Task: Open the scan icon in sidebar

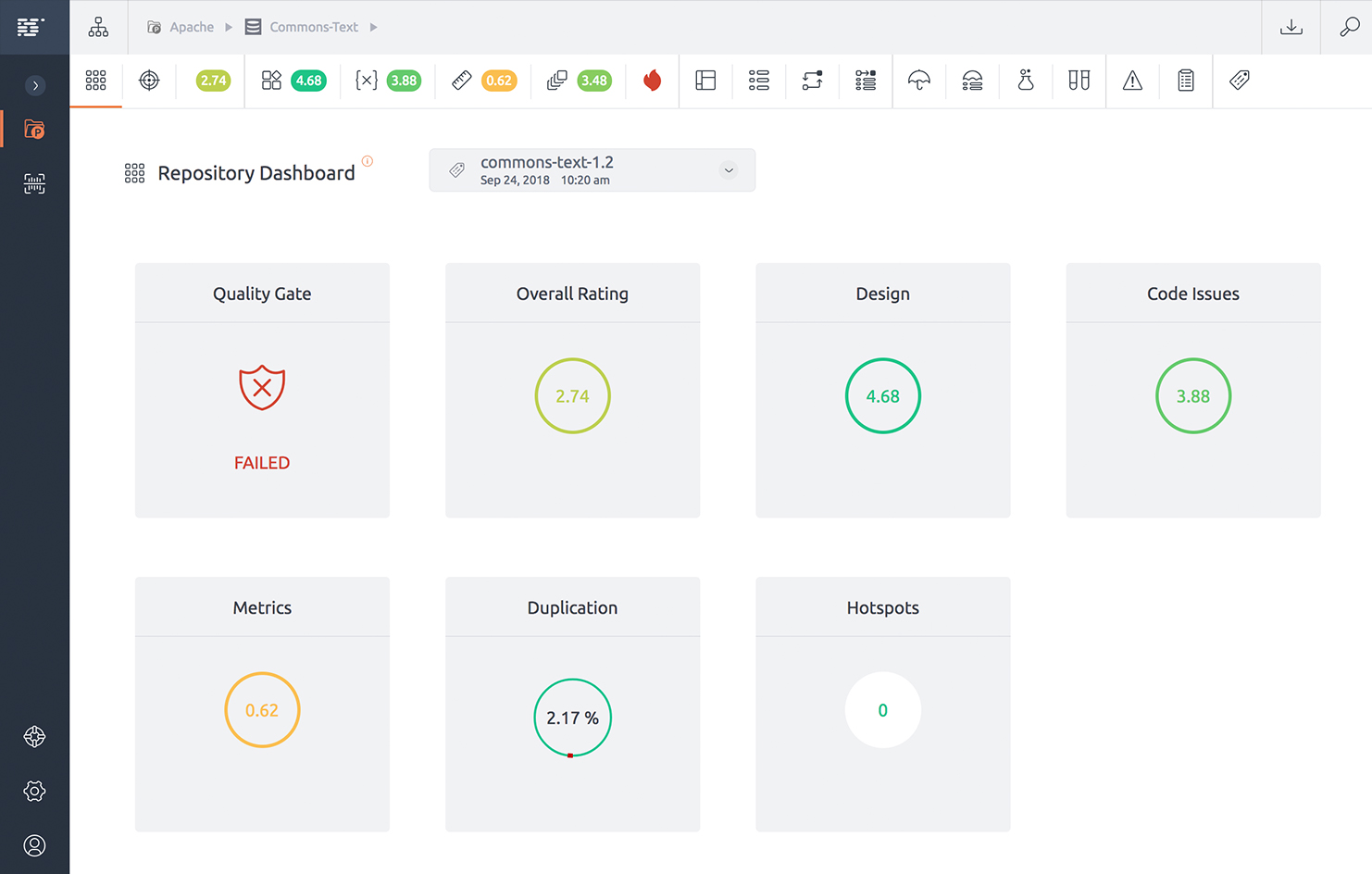Action: coord(34,183)
